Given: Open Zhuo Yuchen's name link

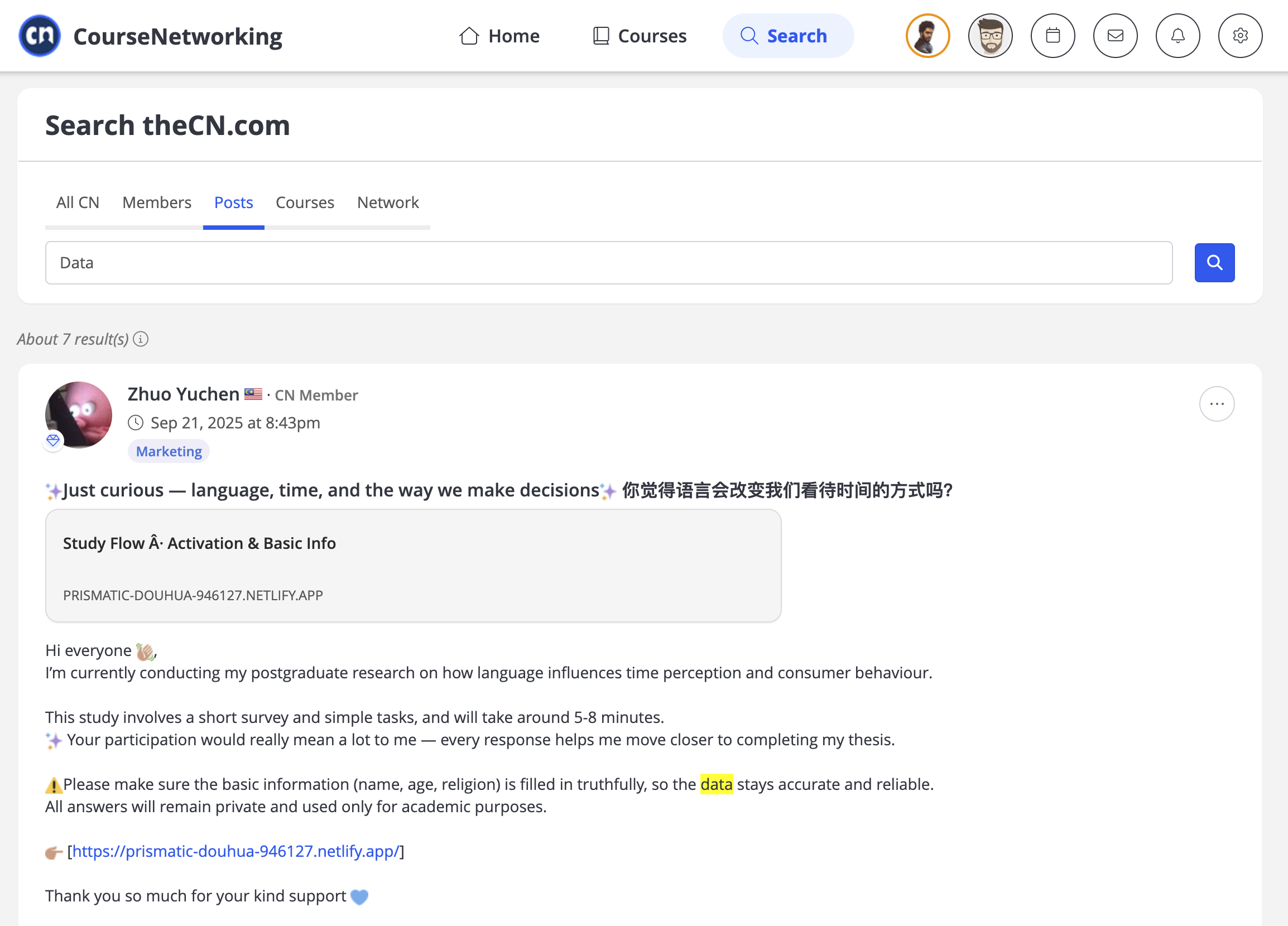Looking at the screenshot, I should point(184,394).
